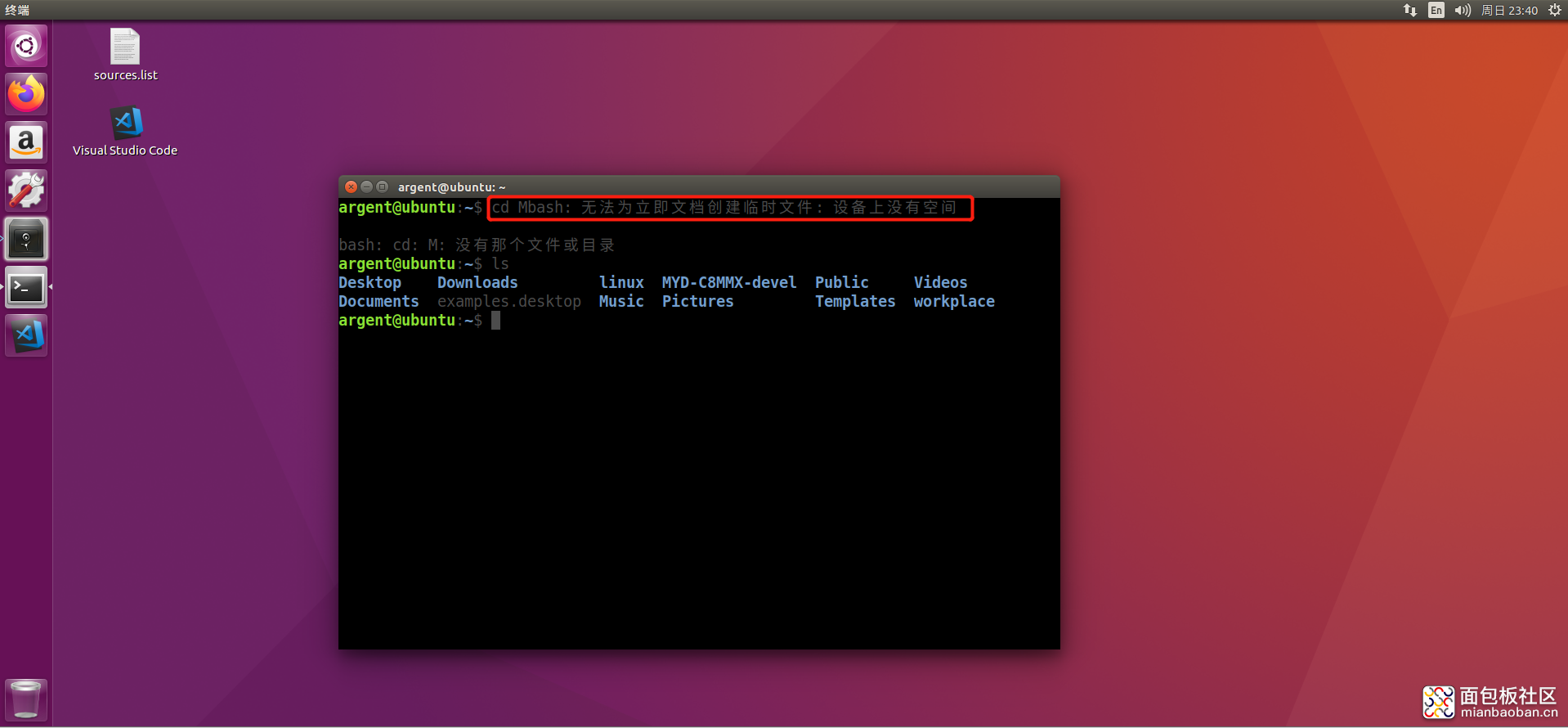Image resolution: width=1568 pixels, height=728 pixels.
Task: Click the Public directory name
Action: (842, 282)
